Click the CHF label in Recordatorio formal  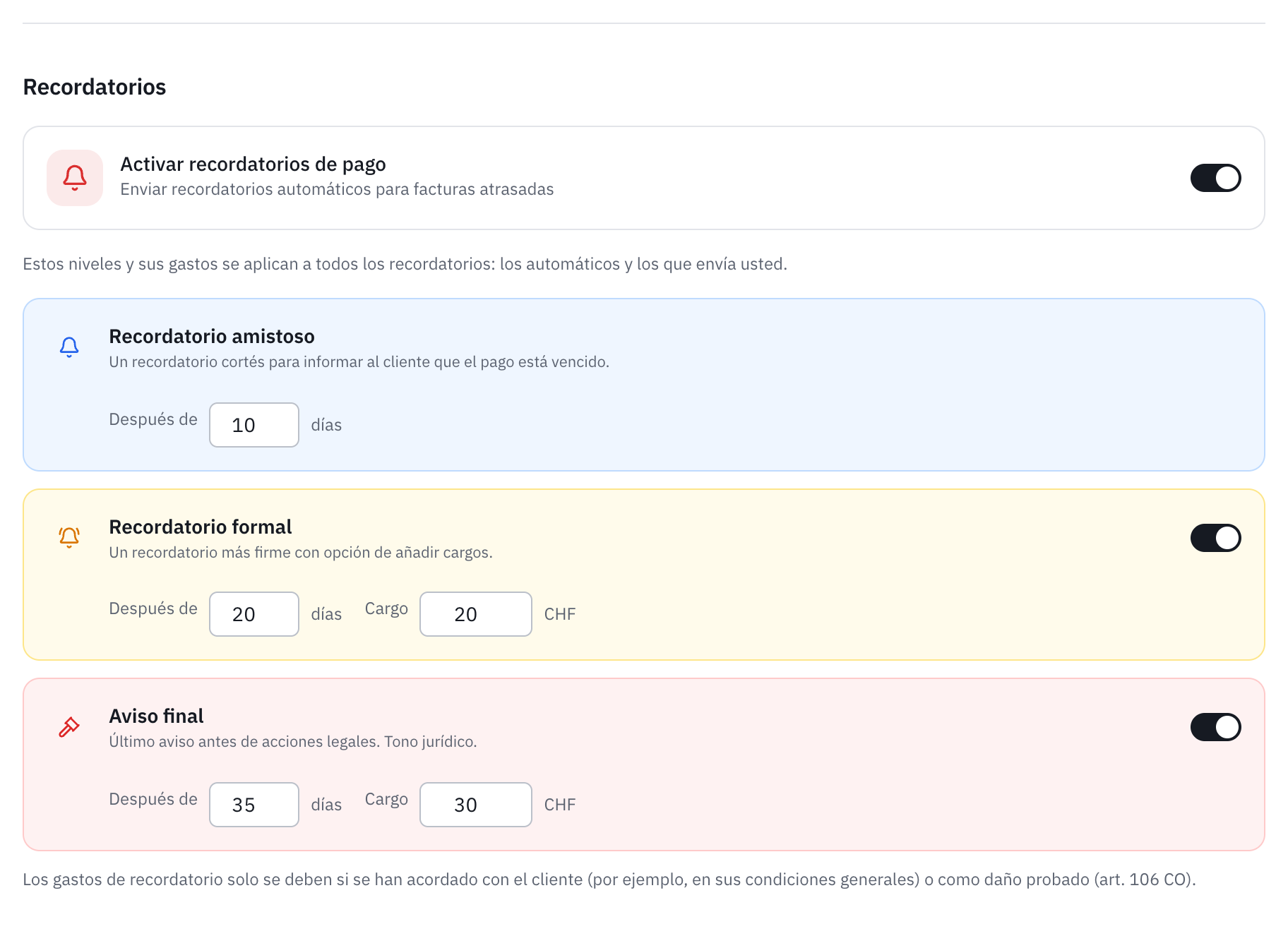pyautogui.click(x=560, y=614)
